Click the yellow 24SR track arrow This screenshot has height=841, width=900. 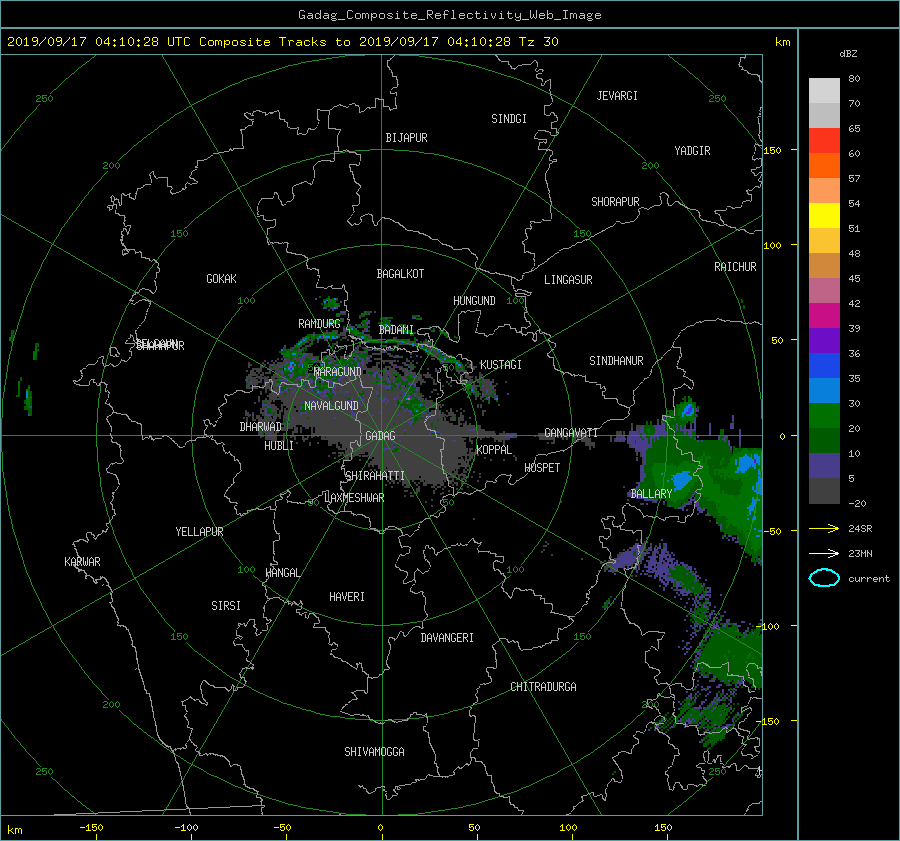[x=824, y=528]
